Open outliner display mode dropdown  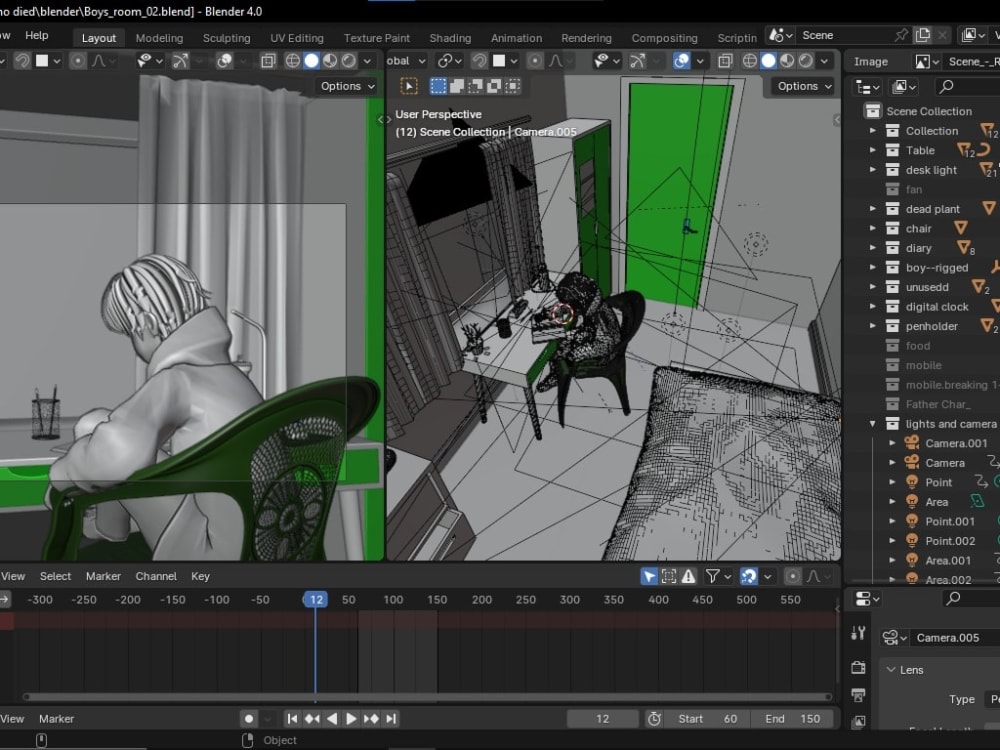(x=868, y=87)
